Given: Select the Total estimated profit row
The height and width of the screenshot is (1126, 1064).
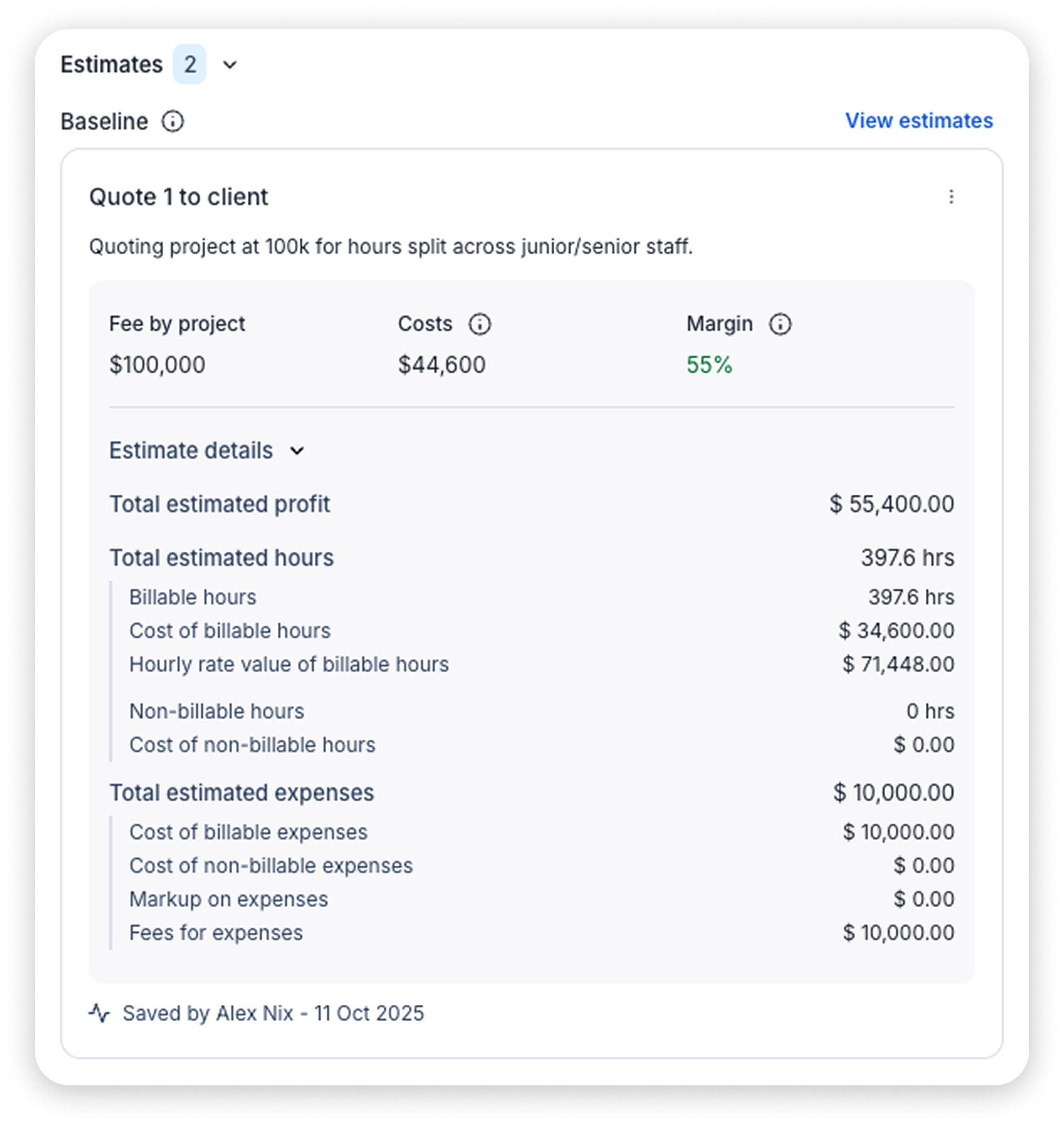Looking at the screenshot, I should coord(221,503).
